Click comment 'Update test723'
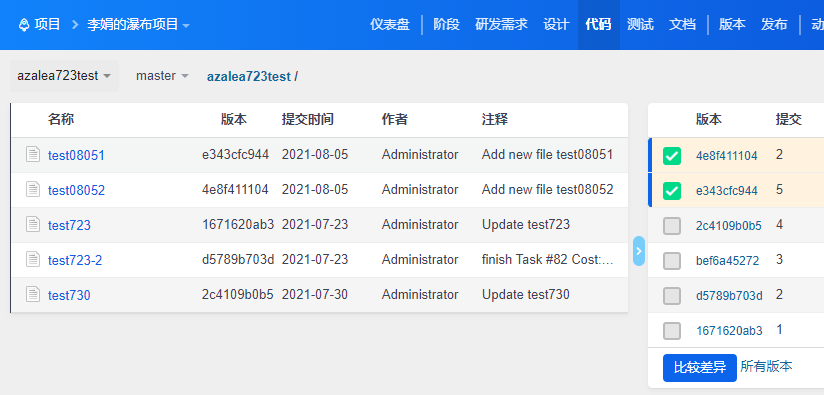Image resolution: width=824 pixels, height=395 pixels. pos(526,224)
